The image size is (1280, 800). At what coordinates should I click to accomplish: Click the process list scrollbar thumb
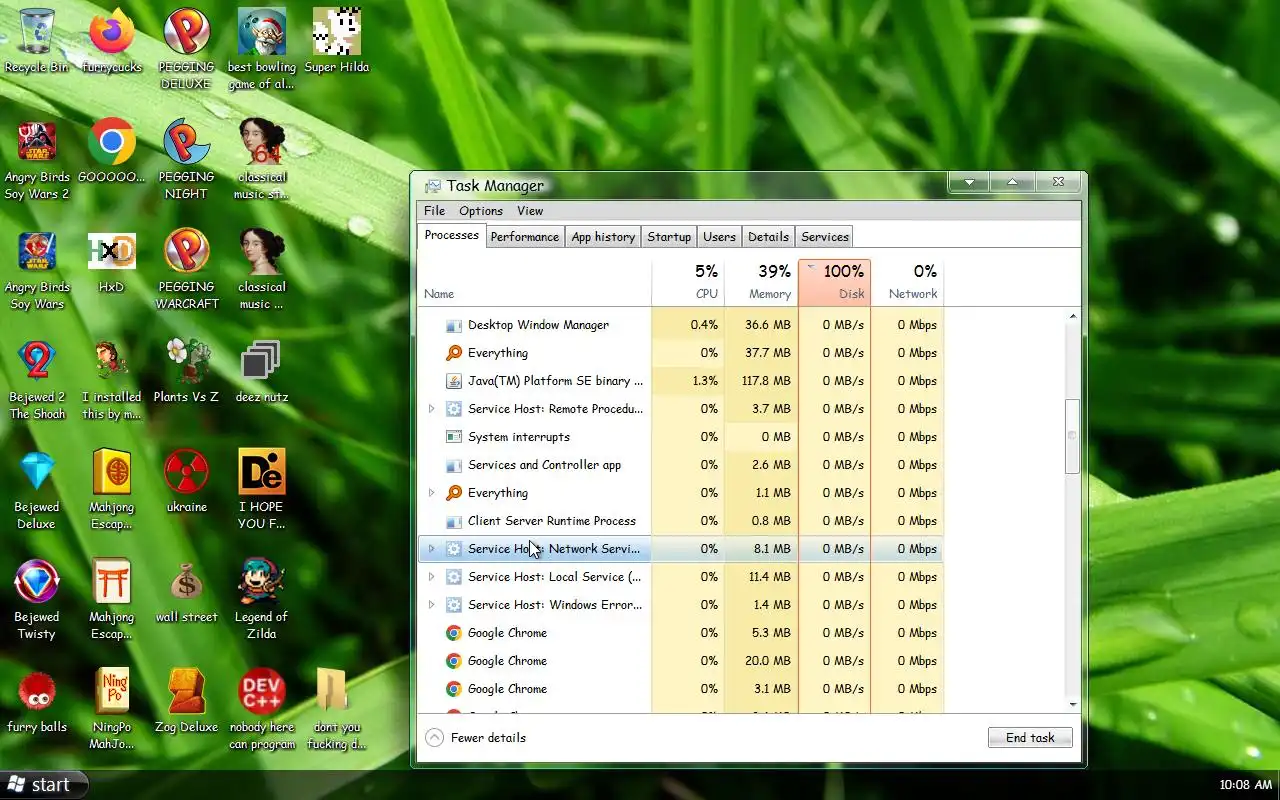click(x=1073, y=436)
